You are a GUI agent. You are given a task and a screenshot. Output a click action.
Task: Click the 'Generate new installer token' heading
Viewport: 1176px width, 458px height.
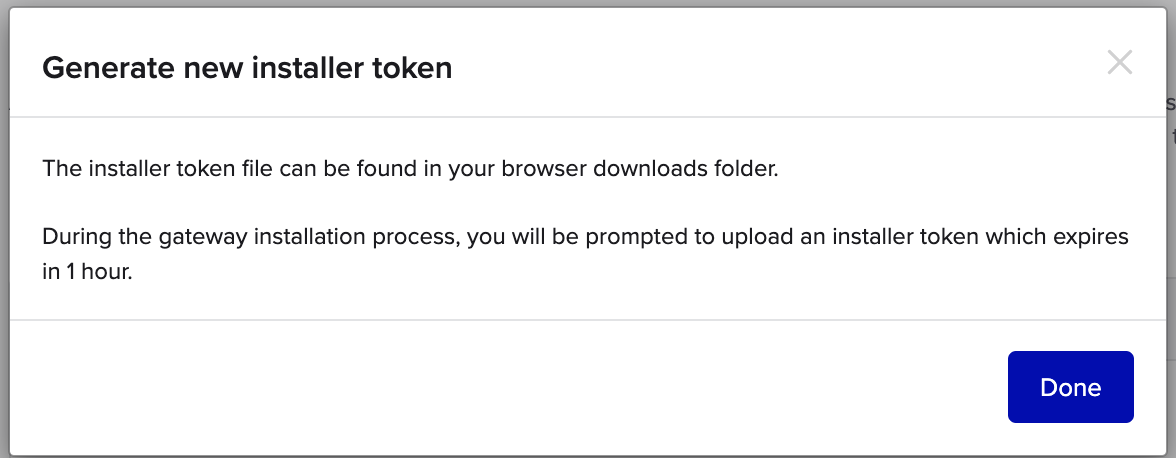coord(247,67)
